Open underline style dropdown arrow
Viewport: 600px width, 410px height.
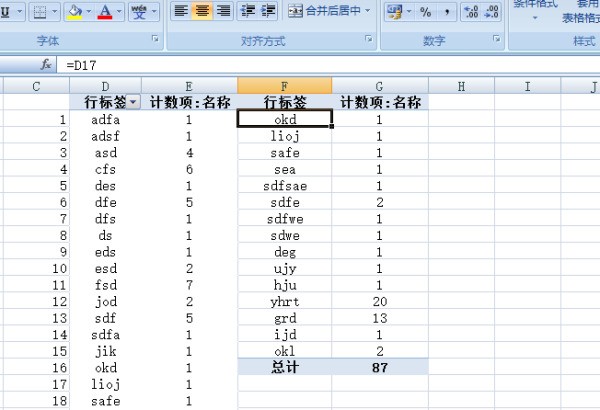point(19,12)
